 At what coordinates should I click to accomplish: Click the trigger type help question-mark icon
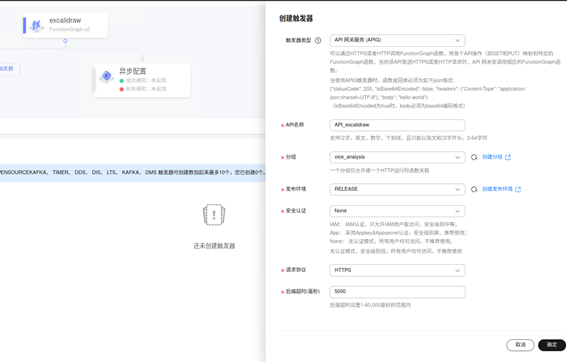point(318,41)
